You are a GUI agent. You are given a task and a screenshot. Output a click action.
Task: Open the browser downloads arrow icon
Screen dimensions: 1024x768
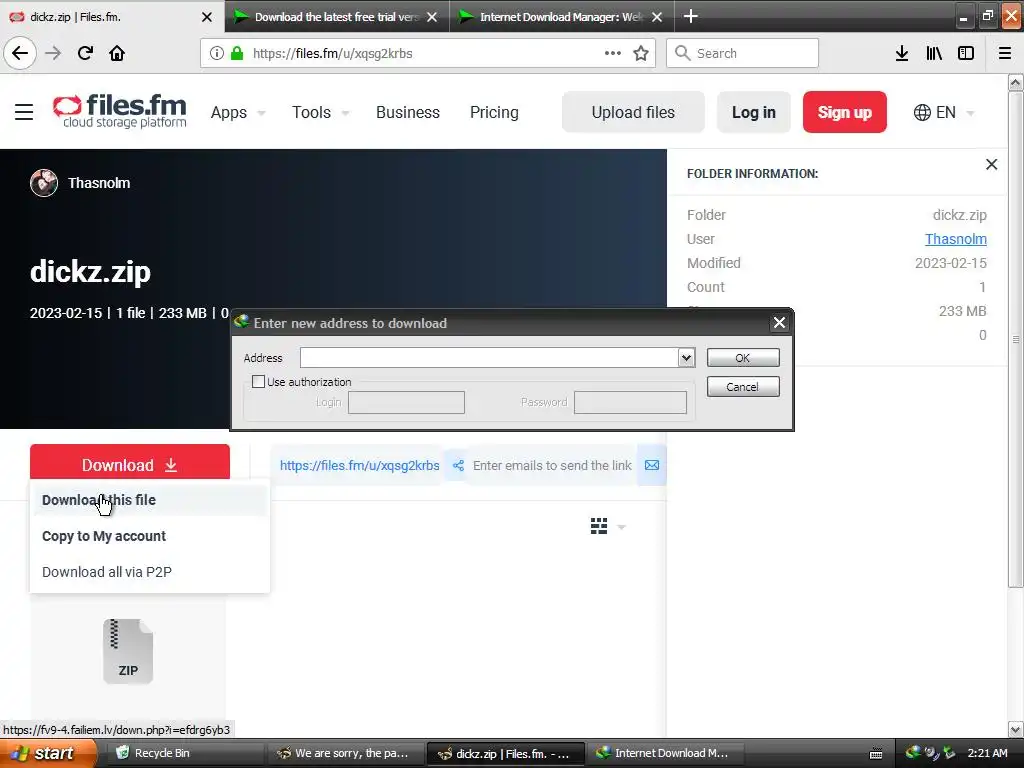click(x=902, y=53)
